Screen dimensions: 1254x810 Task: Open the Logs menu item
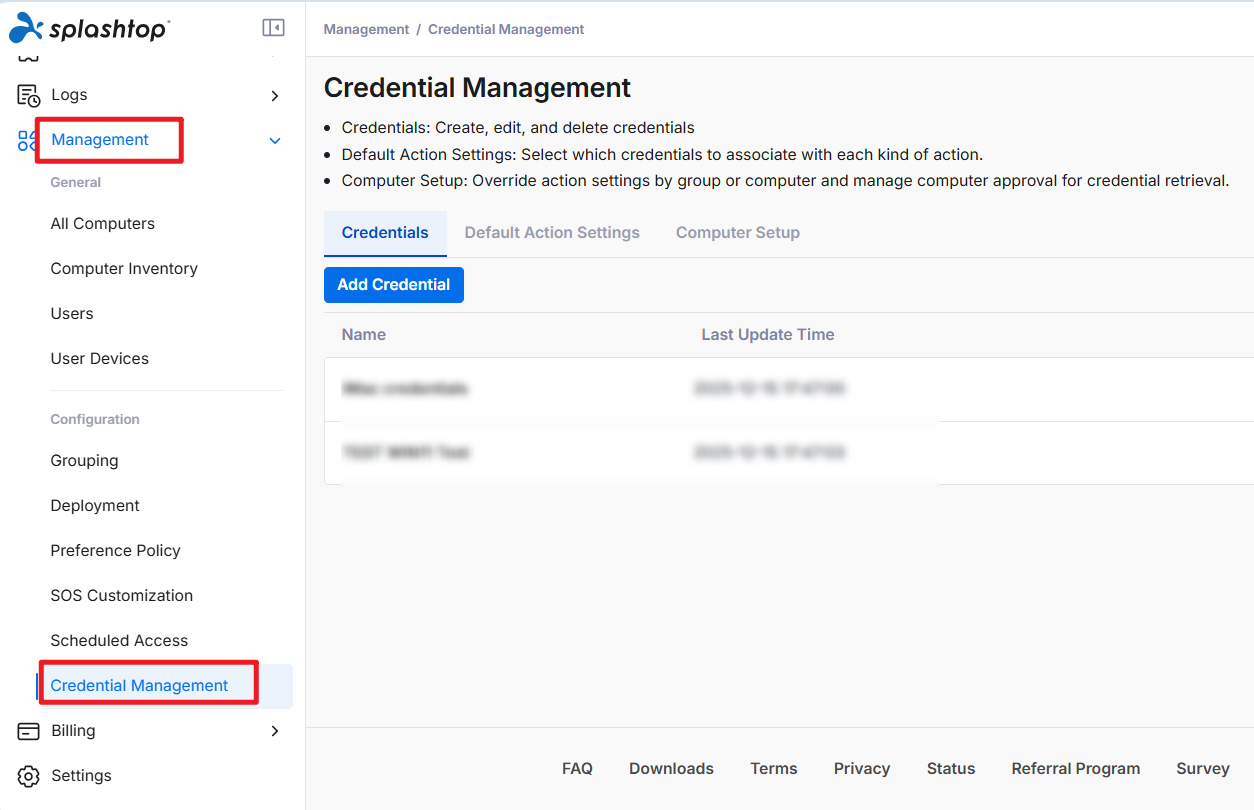tap(69, 95)
